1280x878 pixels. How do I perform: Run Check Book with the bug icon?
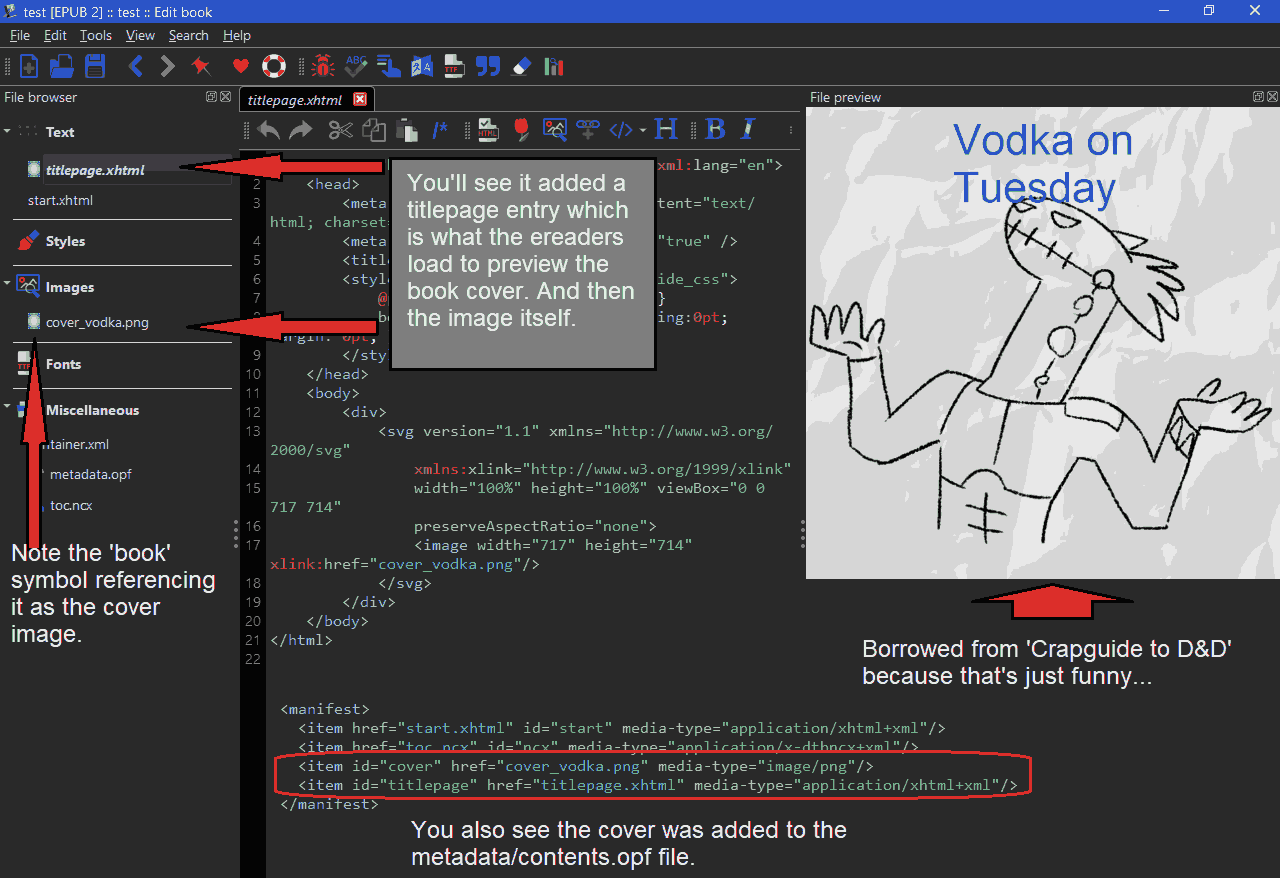322,67
